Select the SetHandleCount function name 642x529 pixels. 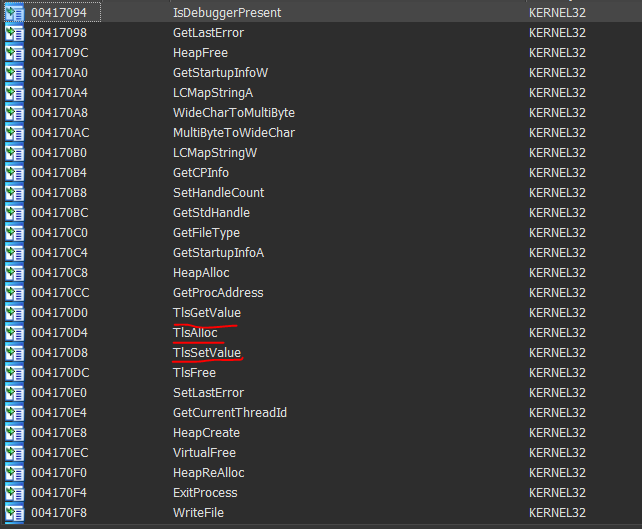(218, 193)
